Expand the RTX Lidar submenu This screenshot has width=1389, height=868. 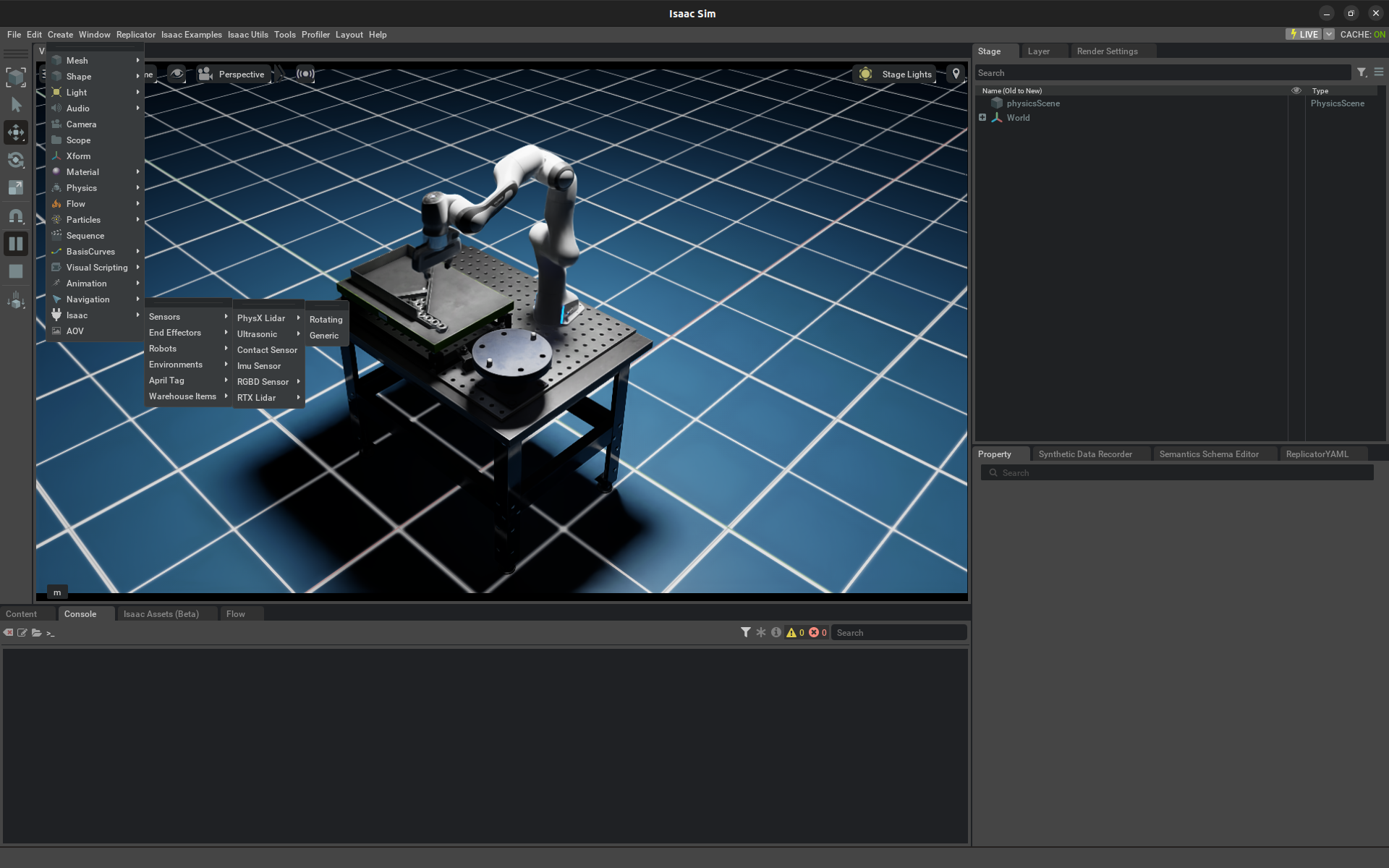pos(268,398)
